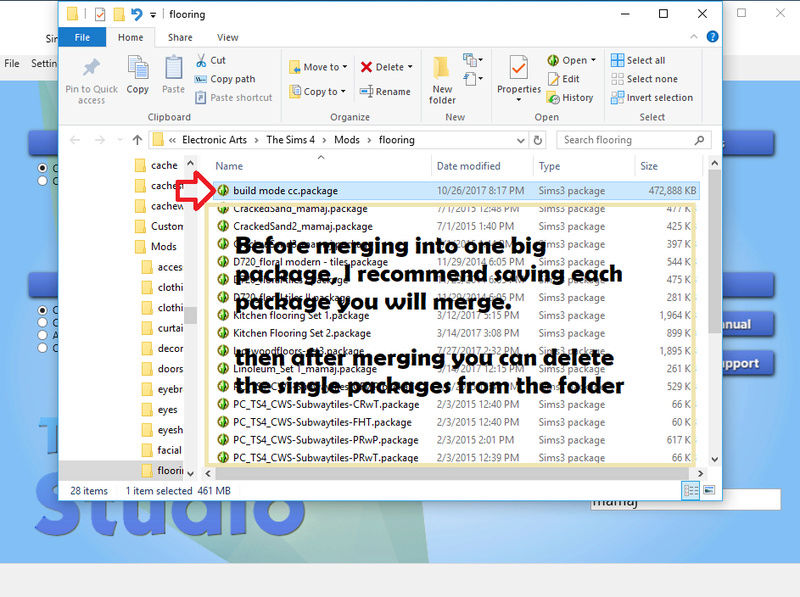800x597 pixels.
Task: Expand the Delete dropdown arrow
Action: 410,67
